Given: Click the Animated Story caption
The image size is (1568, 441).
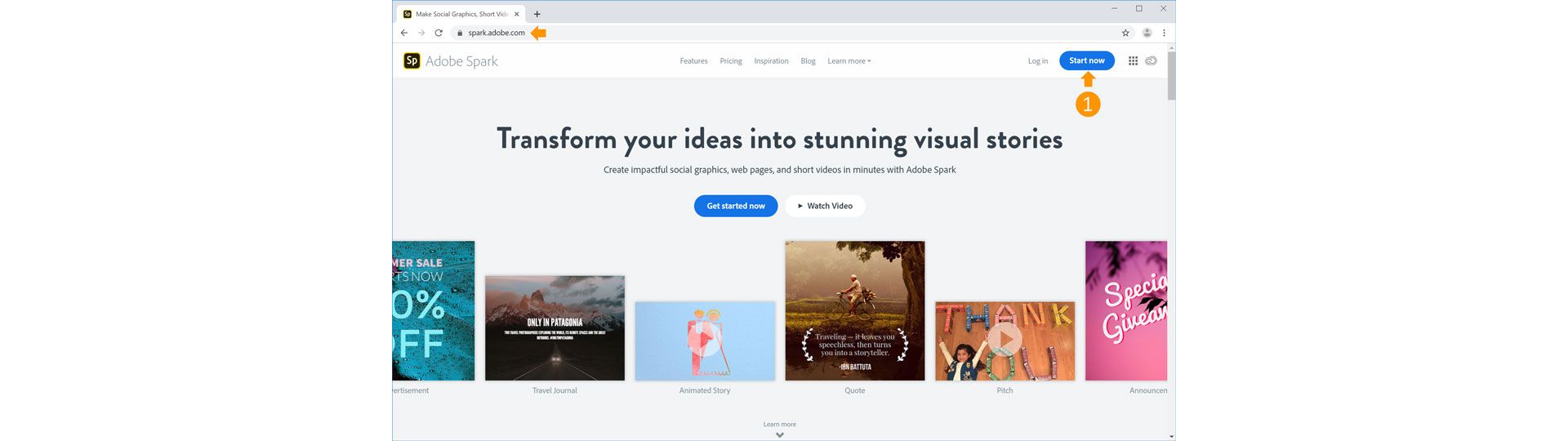Looking at the screenshot, I should pos(705,390).
